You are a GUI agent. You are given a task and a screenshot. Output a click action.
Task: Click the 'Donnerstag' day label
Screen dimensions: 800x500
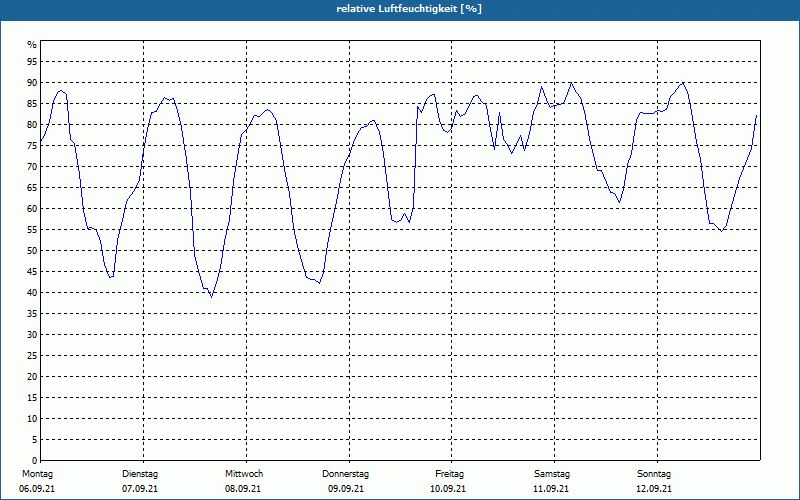coord(345,474)
